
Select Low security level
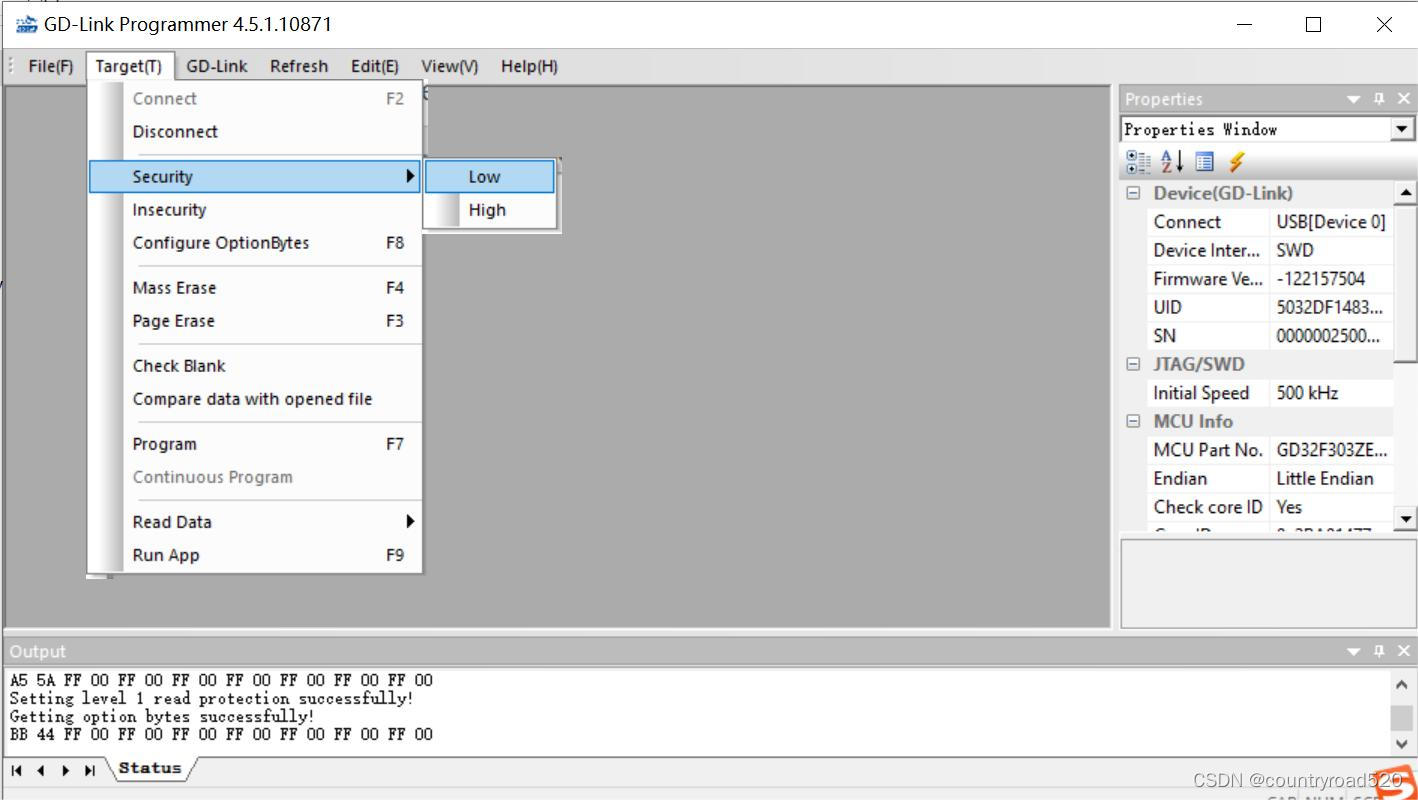(490, 176)
